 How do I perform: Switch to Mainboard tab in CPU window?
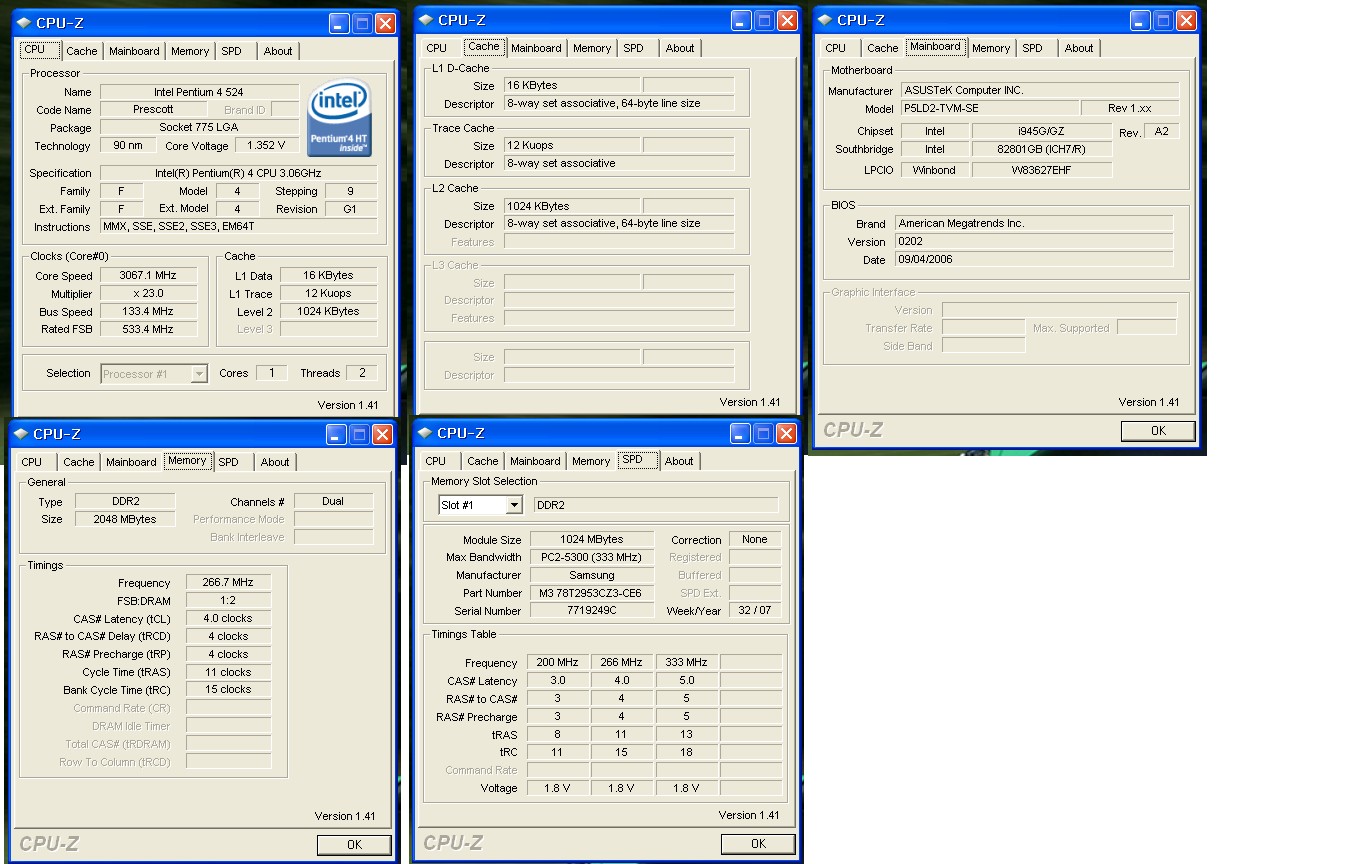click(134, 51)
